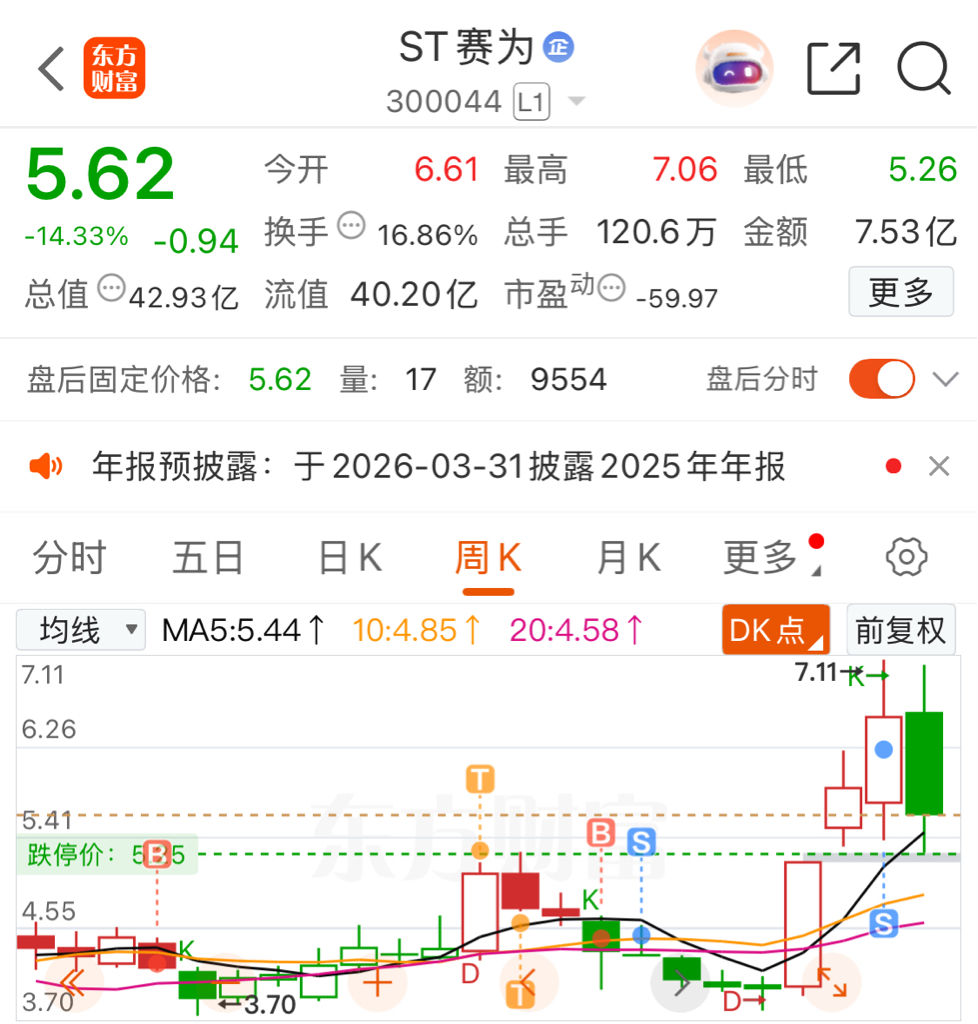The image size is (978, 1024).
Task: Tap the grey right-arrow chart icon
Action: coord(680,982)
